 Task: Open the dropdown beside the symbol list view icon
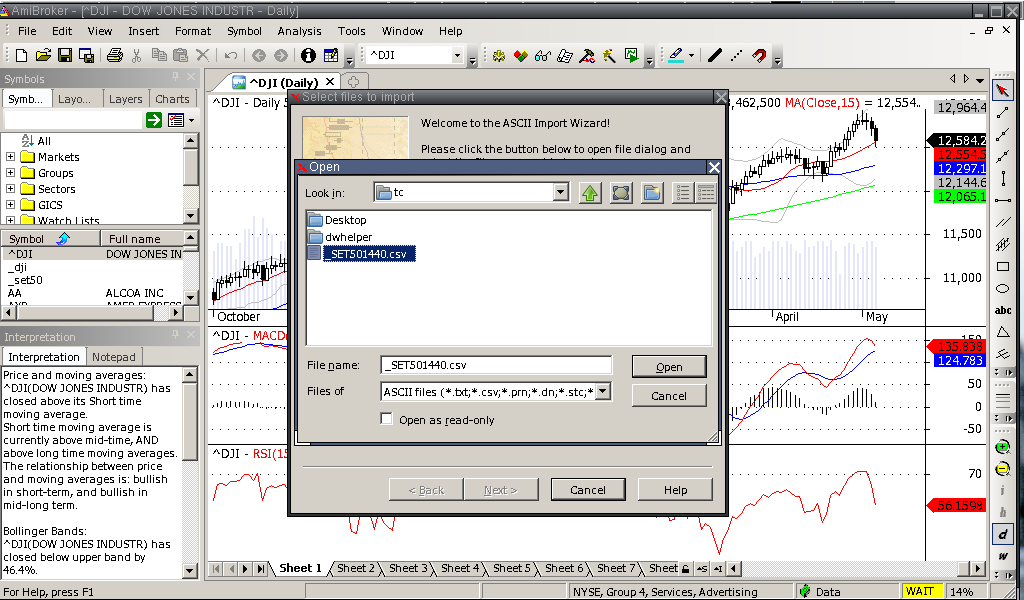tap(191, 120)
